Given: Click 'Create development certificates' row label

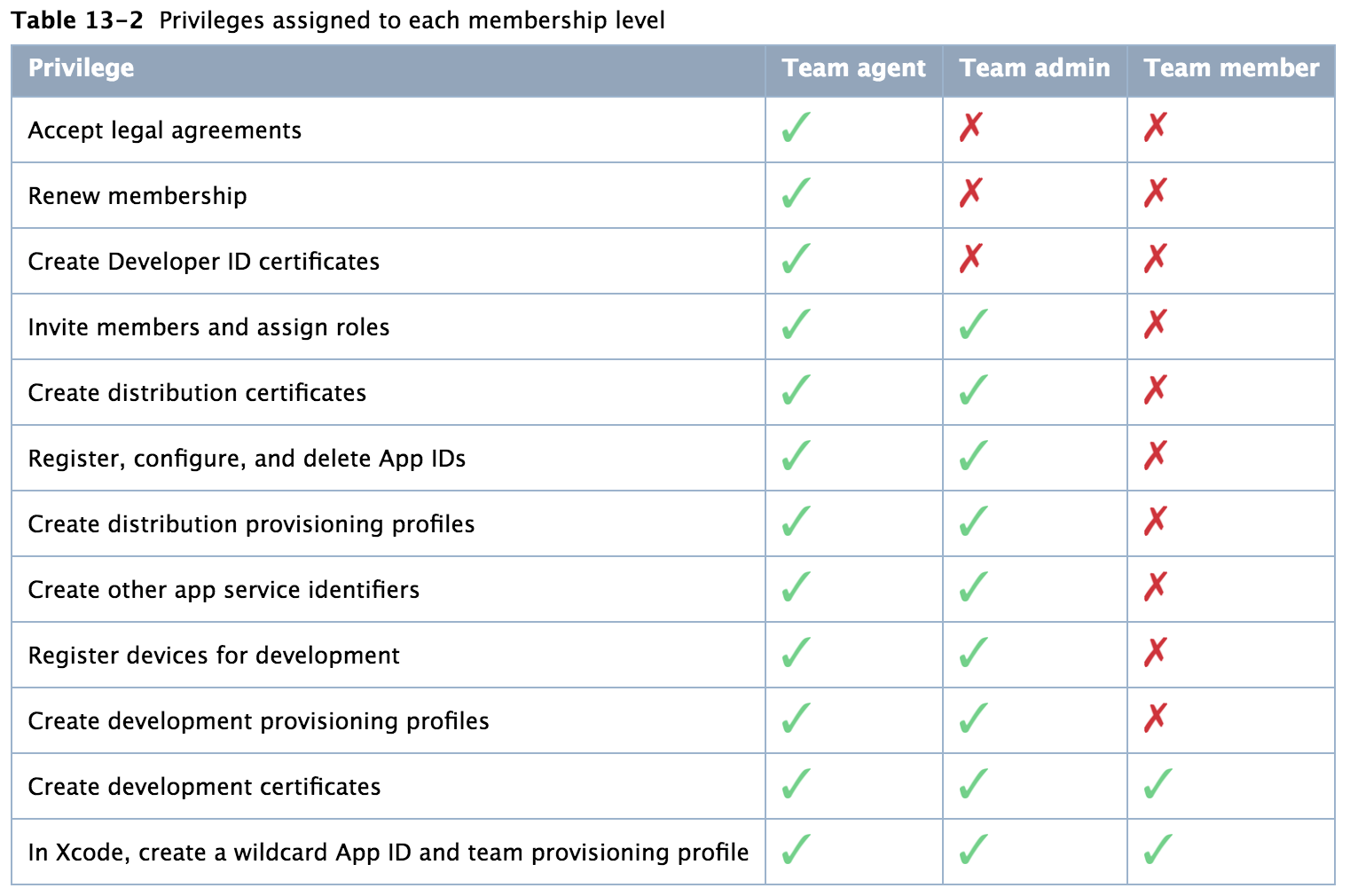Looking at the screenshot, I should pos(204,787).
